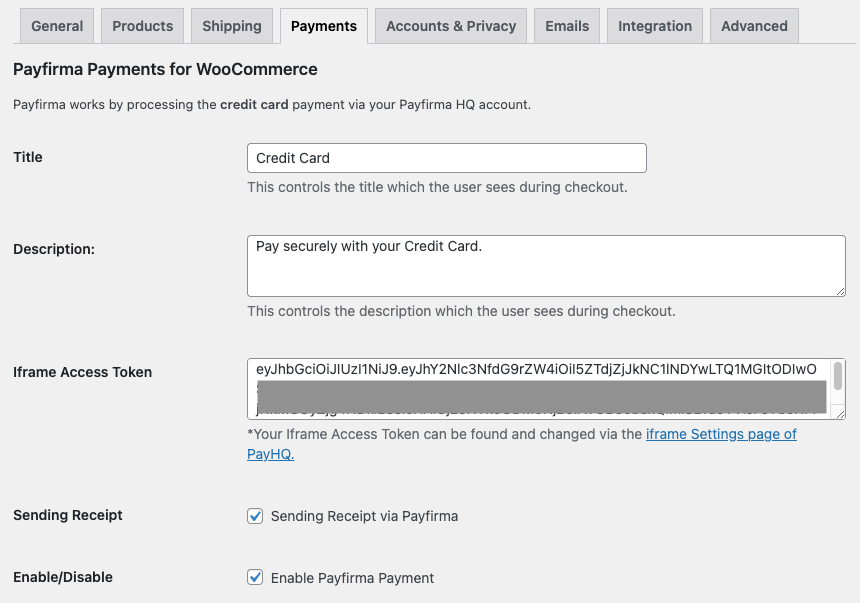Go to the Advanced tab
The height and width of the screenshot is (603, 860).
click(754, 26)
